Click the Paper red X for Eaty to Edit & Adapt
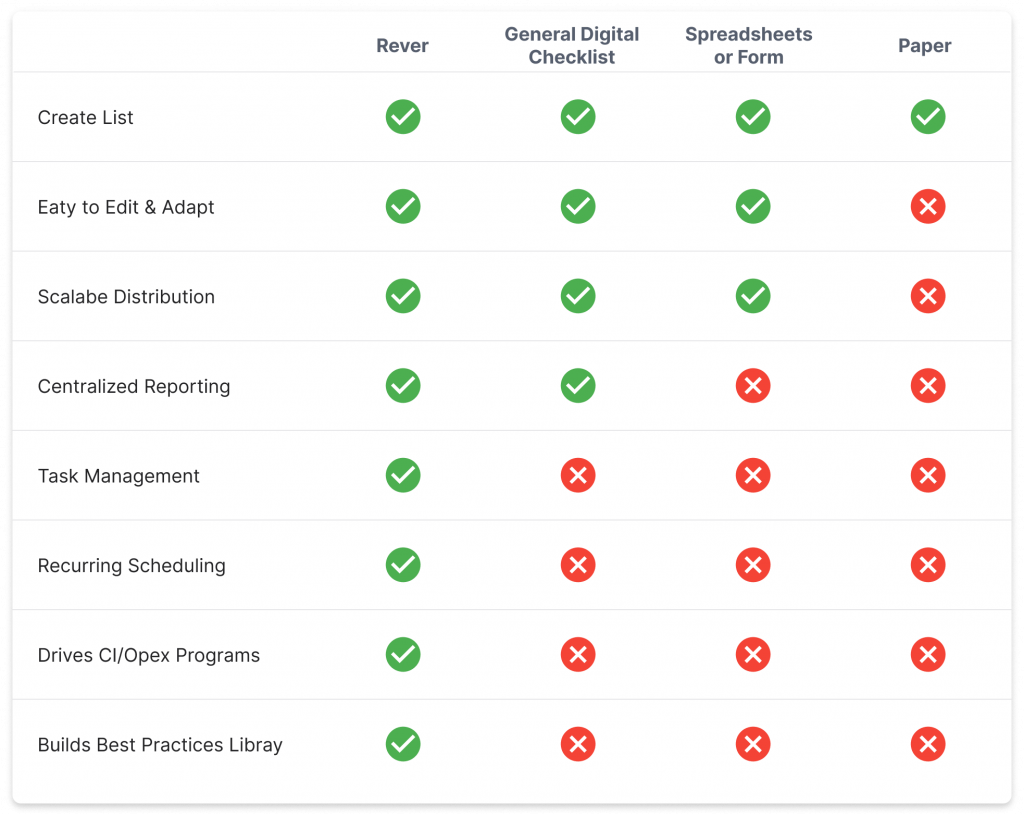Viewport: 1024px width, 817px height. tap(928, 207)
